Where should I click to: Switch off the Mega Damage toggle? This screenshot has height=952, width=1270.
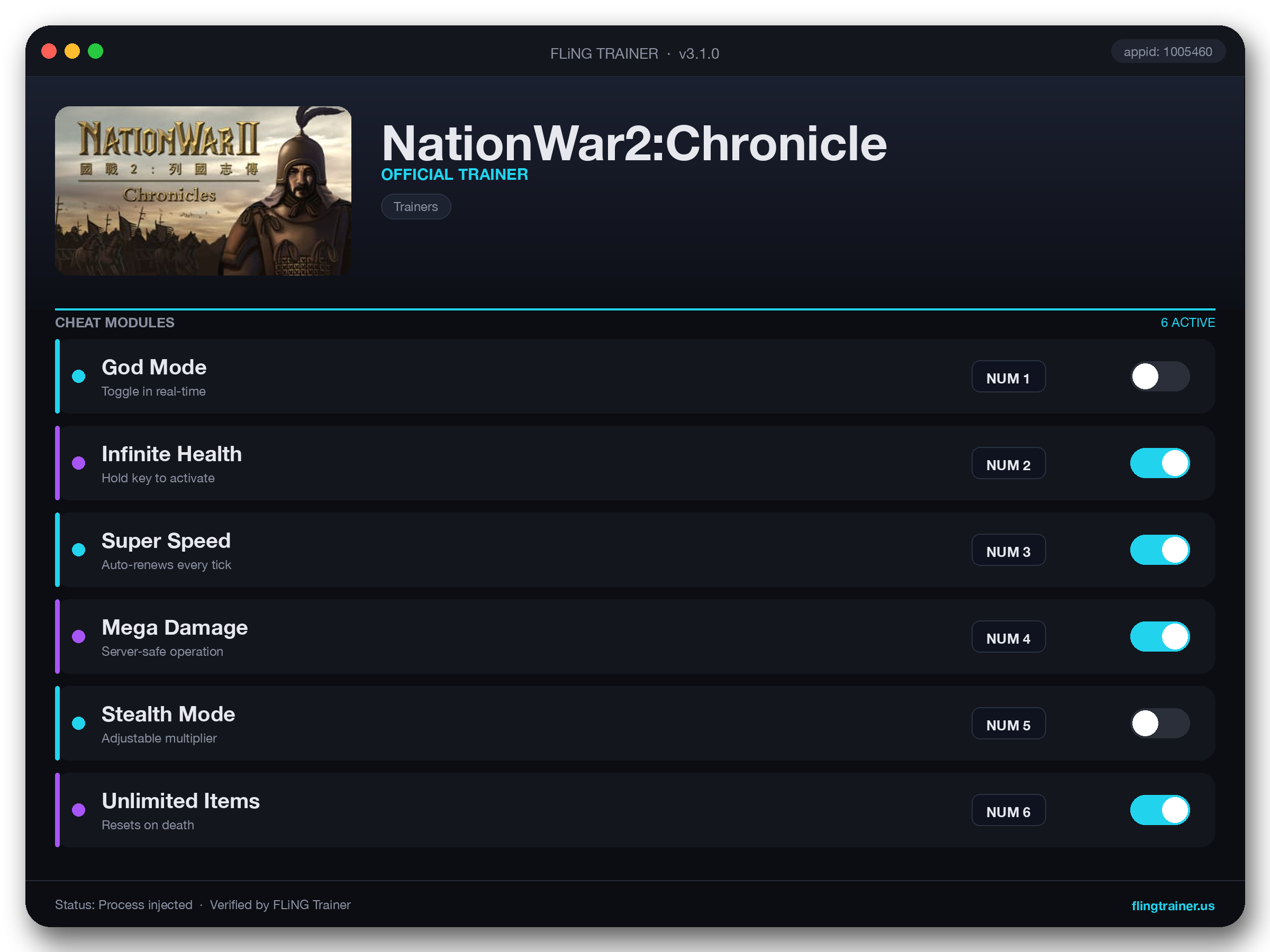(1160, 636)
